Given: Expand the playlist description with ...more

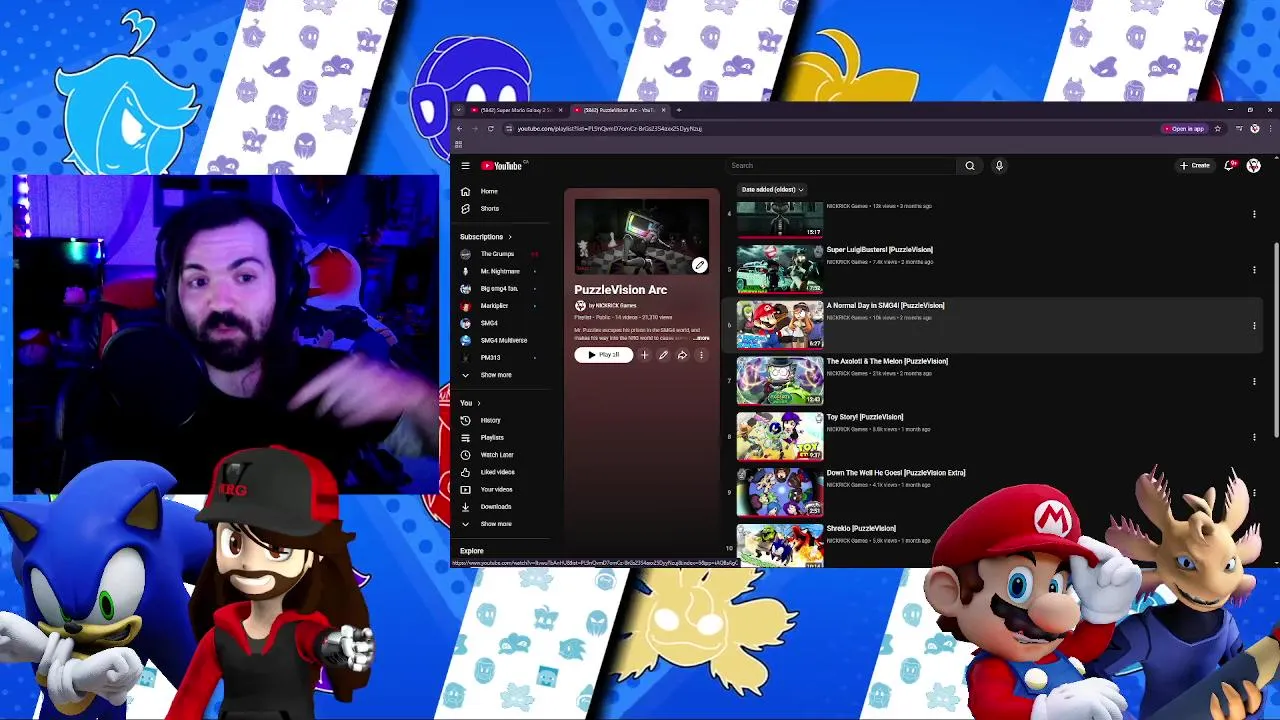Looking at the screenshot, I should tap(701, 338).
